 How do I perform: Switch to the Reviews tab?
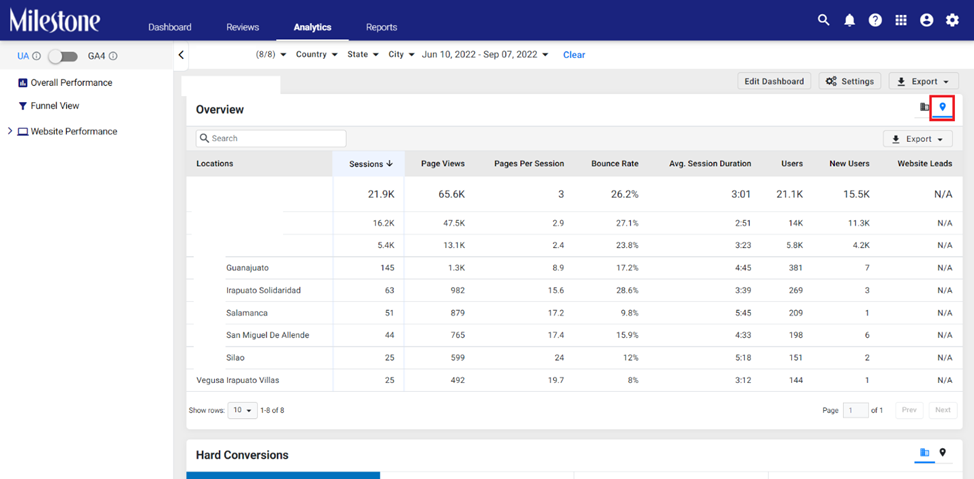242,27
